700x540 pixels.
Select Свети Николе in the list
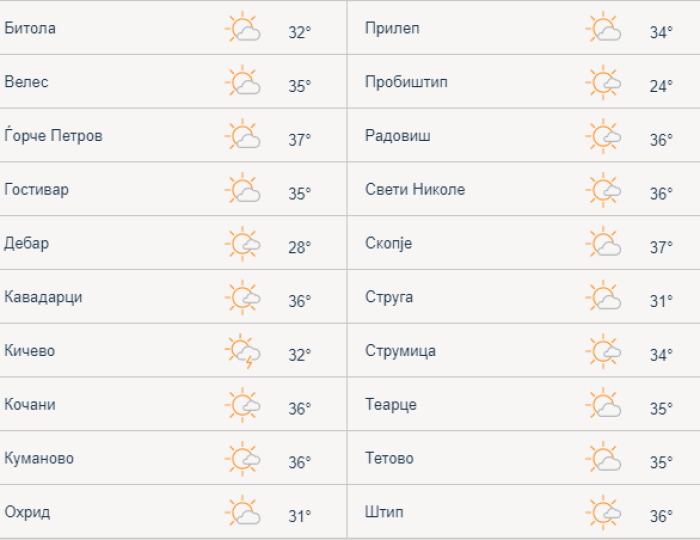415,189
